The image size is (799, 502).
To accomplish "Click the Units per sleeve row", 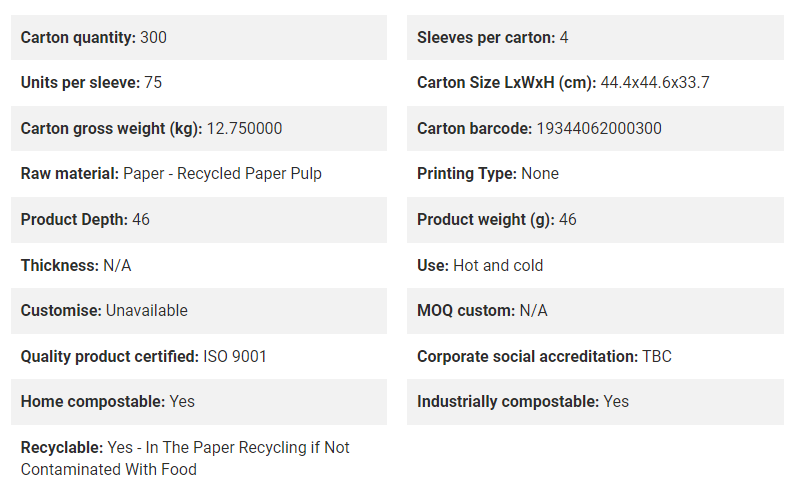I will click(199, 83).
